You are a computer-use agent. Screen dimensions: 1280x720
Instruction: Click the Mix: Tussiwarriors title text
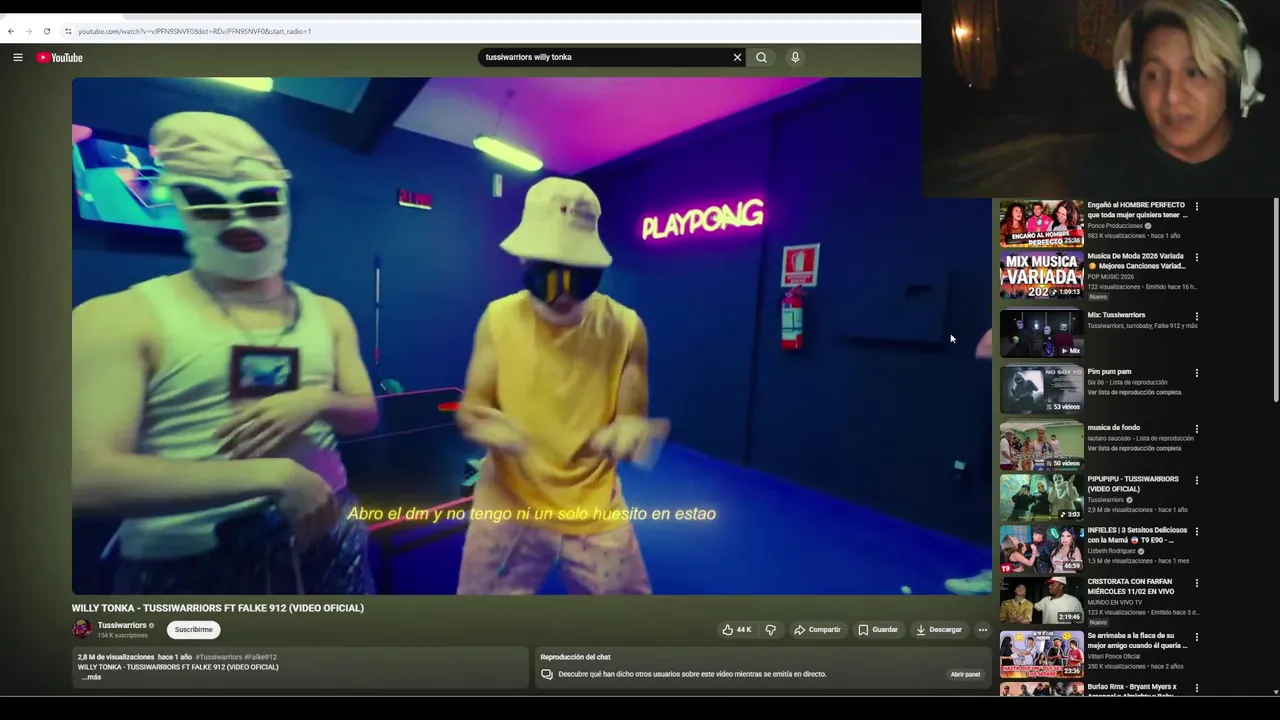point(1116,315)
